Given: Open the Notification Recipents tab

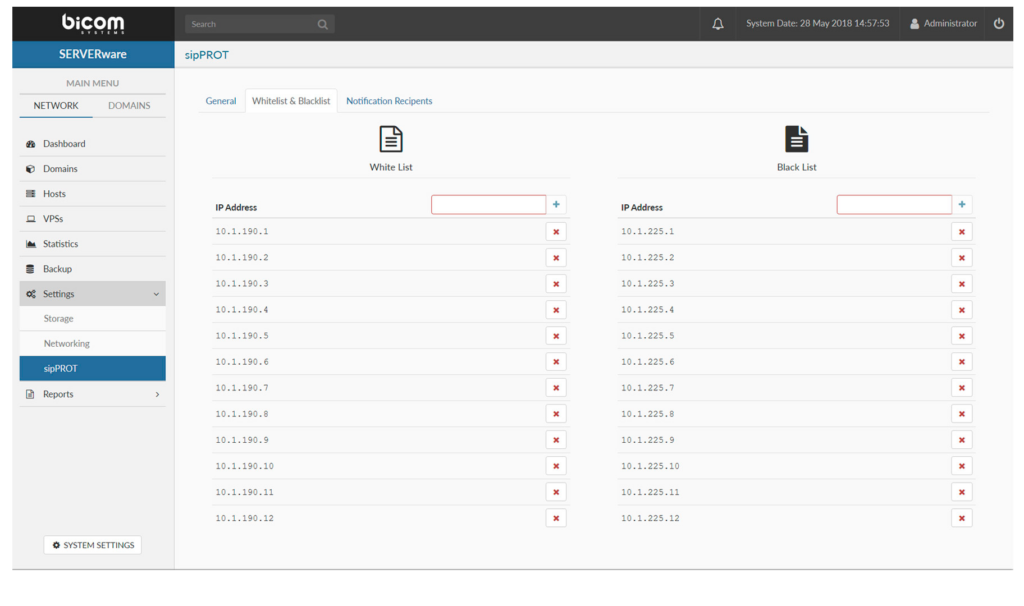Looking at the screenshot, I should (x=389, y=100).
